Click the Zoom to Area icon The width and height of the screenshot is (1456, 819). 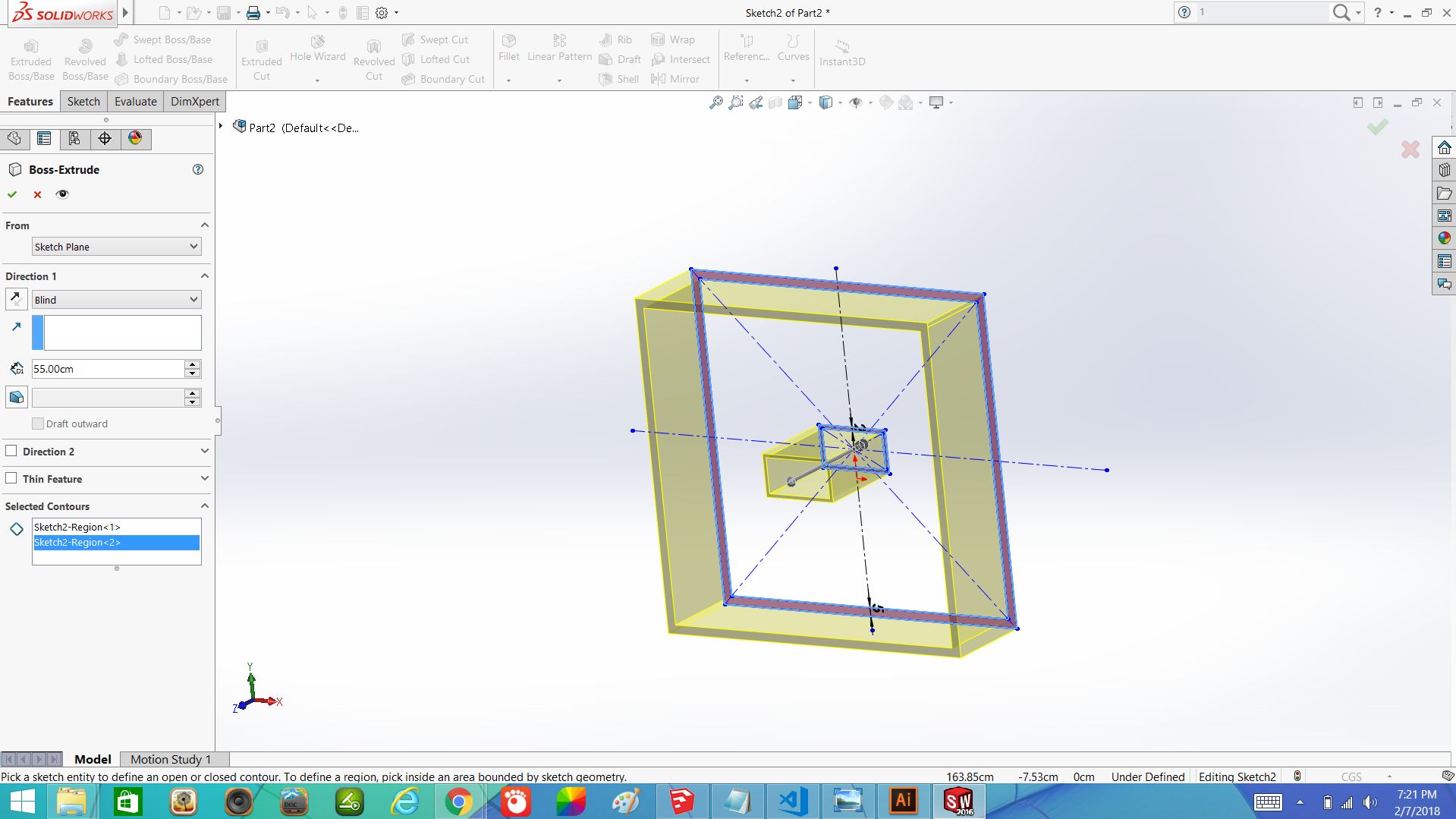click(x=735, y=102)
